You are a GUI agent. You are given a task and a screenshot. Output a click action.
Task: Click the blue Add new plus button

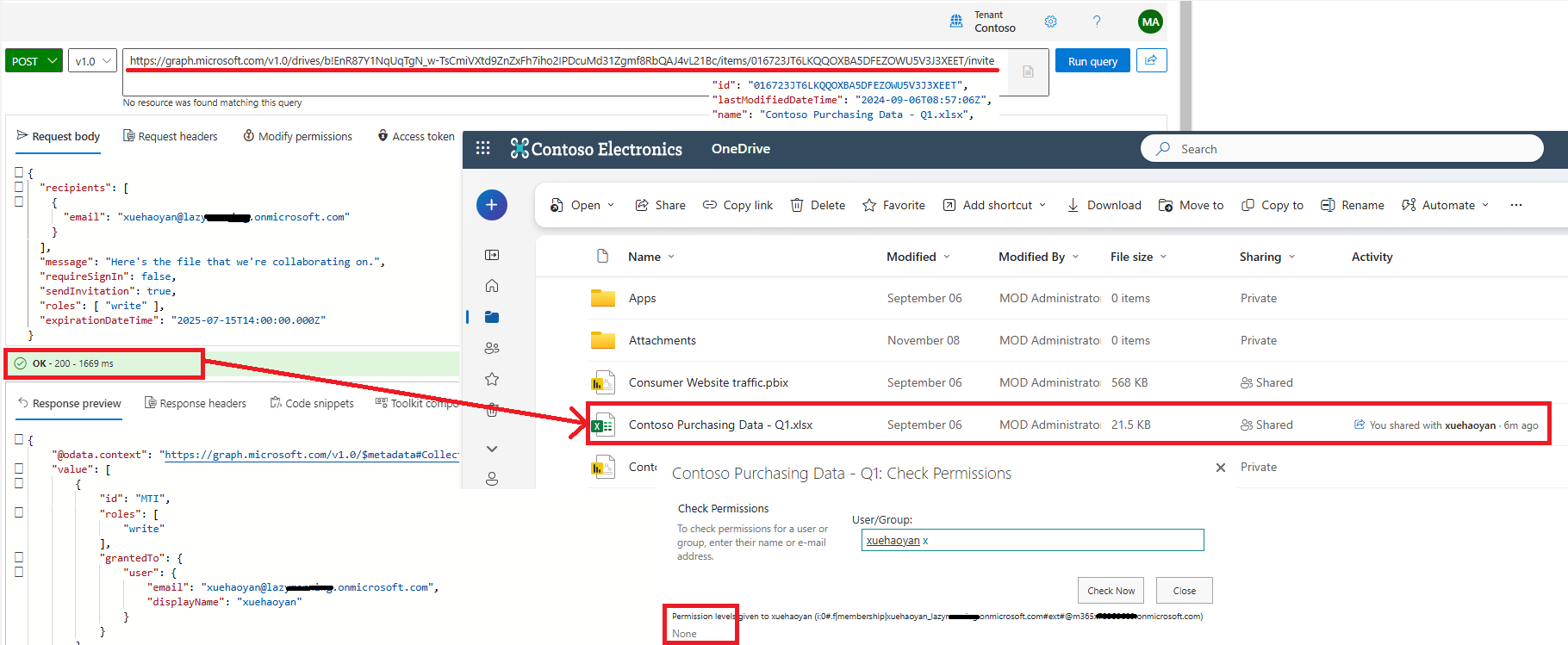point(492,205)
